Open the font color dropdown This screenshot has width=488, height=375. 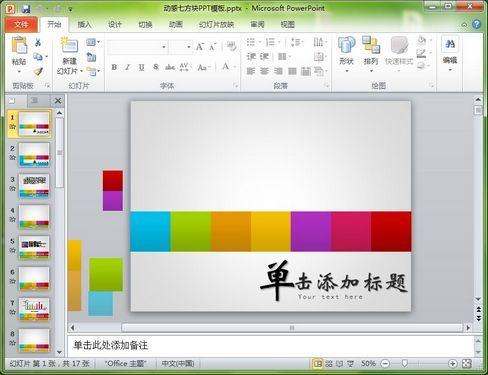[235, 67]
